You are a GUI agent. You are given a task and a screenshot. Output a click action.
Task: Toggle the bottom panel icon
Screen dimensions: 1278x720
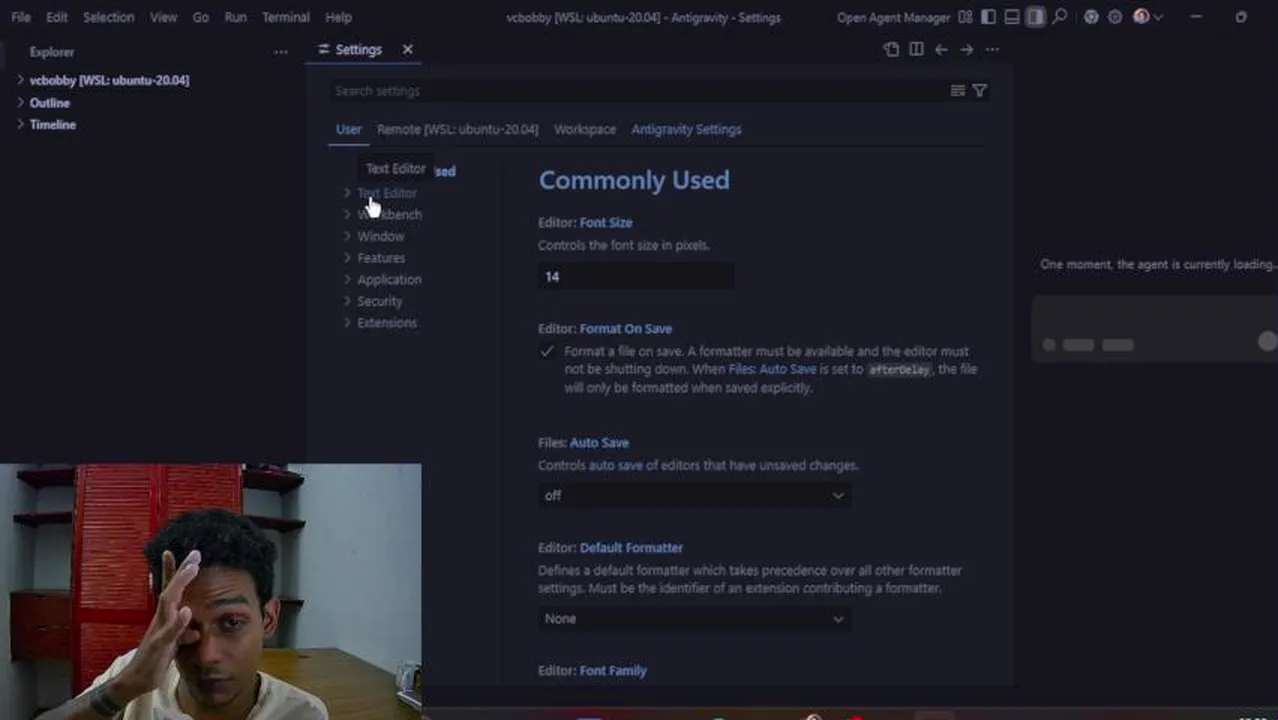1012,17
